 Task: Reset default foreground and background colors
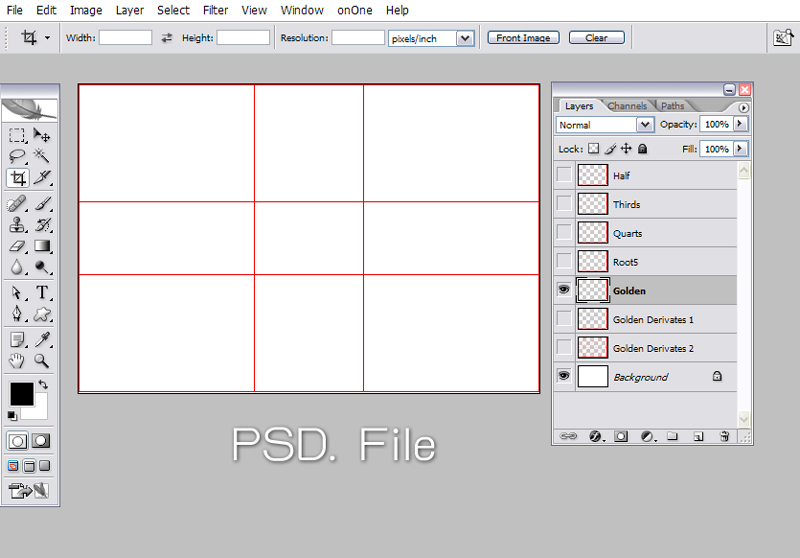[12, 416]
